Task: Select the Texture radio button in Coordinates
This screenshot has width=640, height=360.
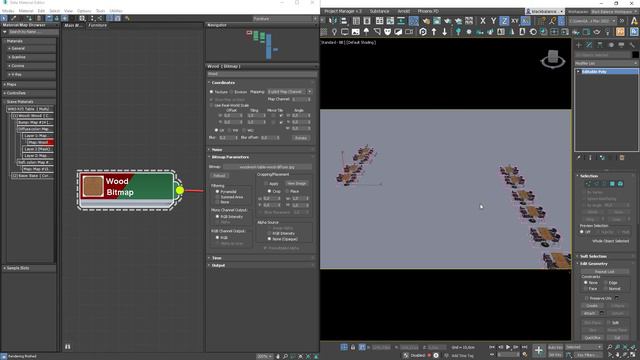Action: [211, 92]
